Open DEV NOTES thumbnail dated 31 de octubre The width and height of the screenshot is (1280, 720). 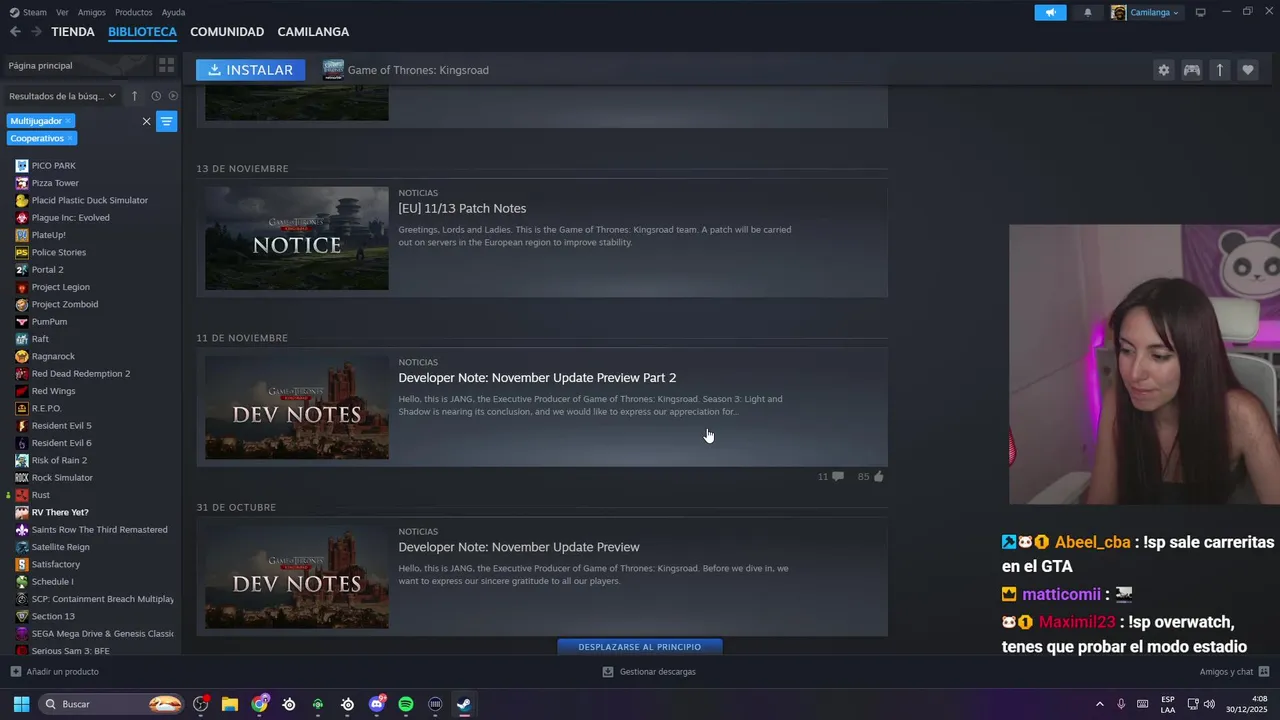[297, 577]
